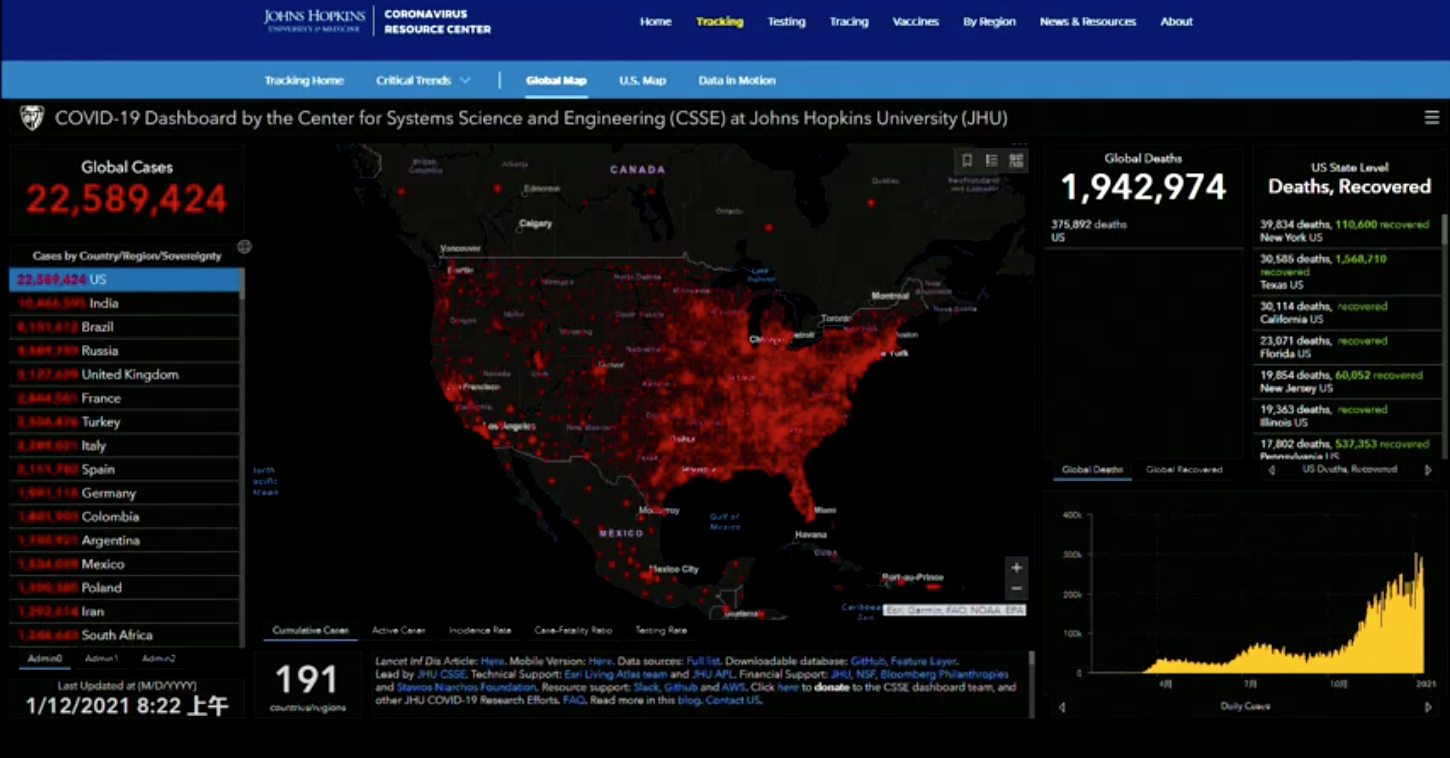Open the hamburger menu on the dashboard
Image resolution: width=1450 pixels, height=758 pixels.
pos(1432,118)
